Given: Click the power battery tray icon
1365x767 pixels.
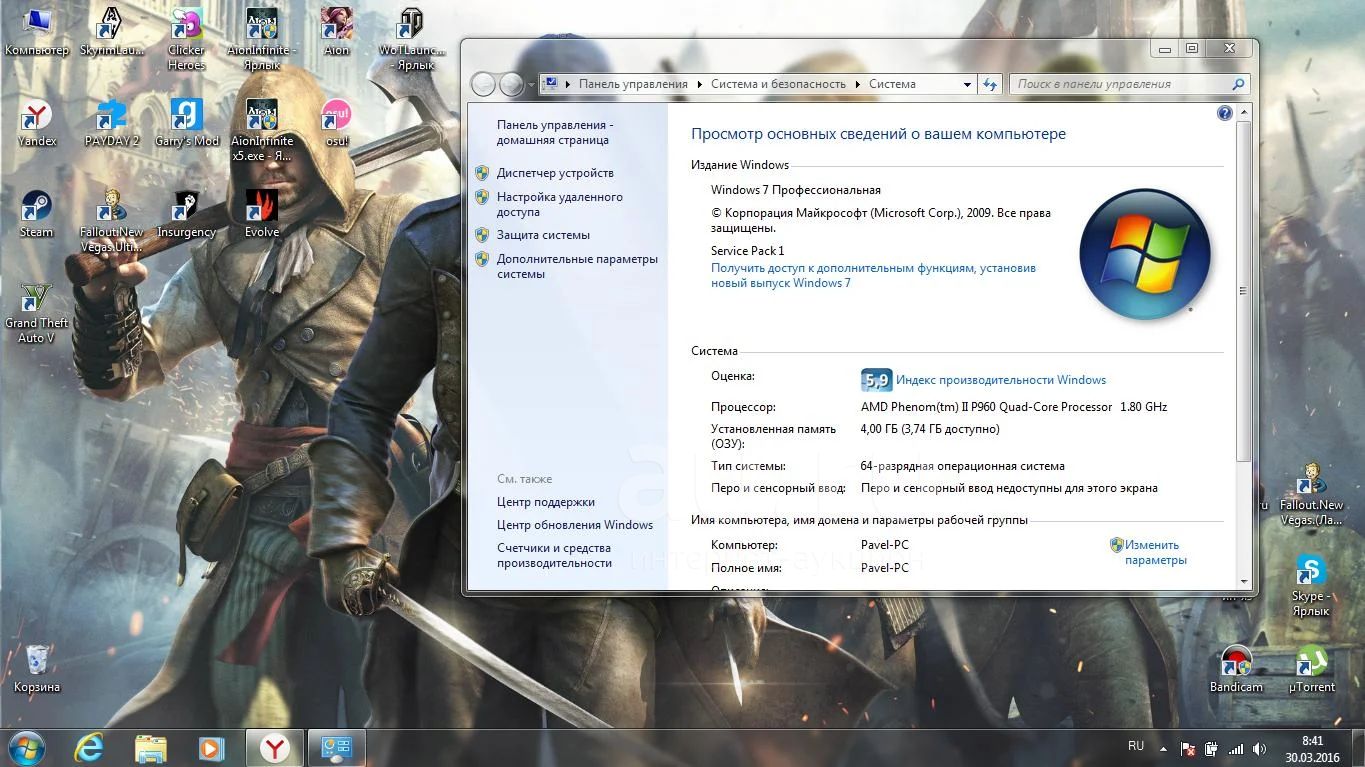Looking at the screenshot, I should pos(1211,749).
